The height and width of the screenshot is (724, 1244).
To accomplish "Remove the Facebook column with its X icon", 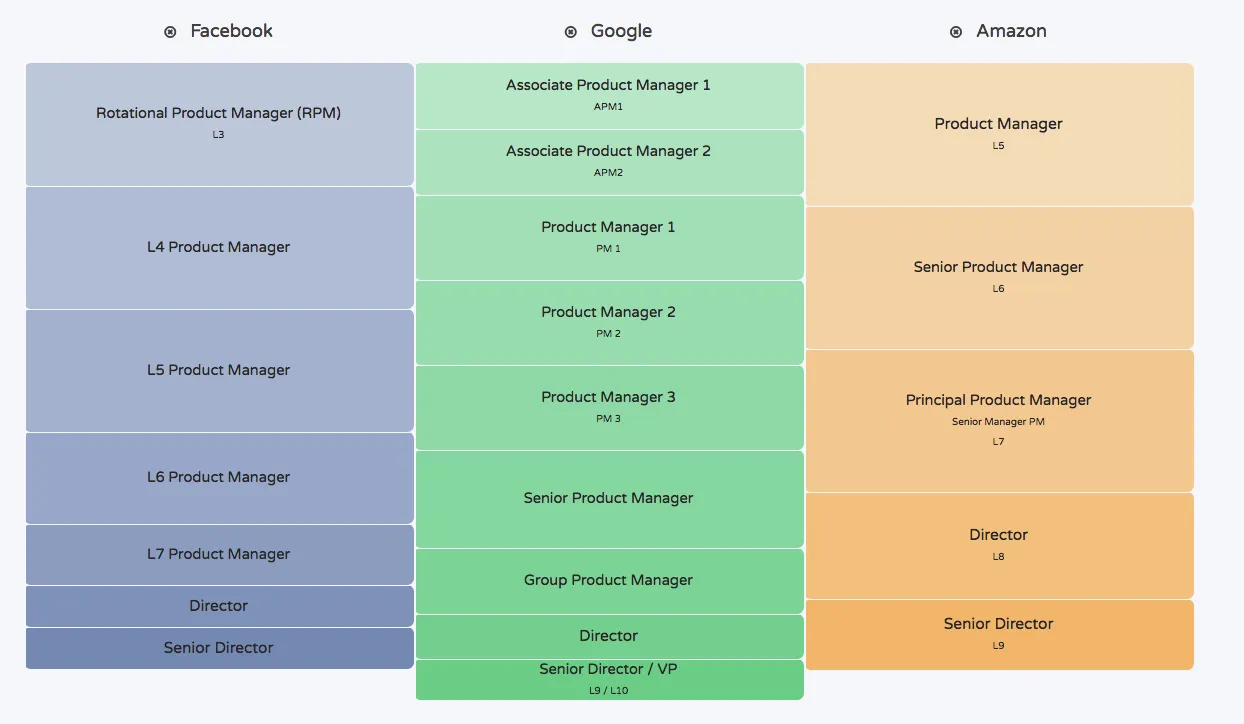I will [x=170, y=32].
